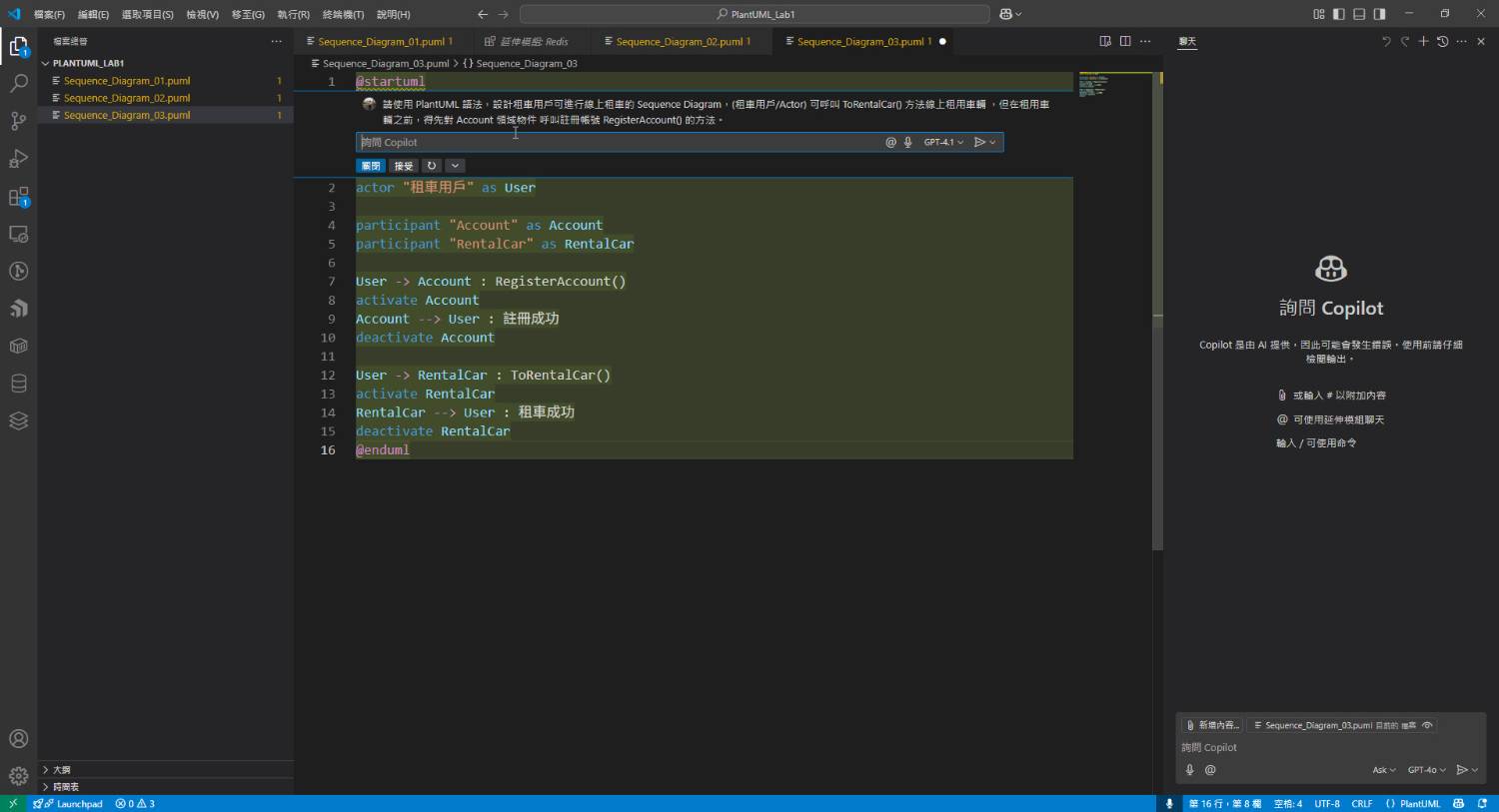Click the @ icon in inline Copilot box
Image resolution: width=1499 pixels, height=812 pixels.
[x=890, y=142]
